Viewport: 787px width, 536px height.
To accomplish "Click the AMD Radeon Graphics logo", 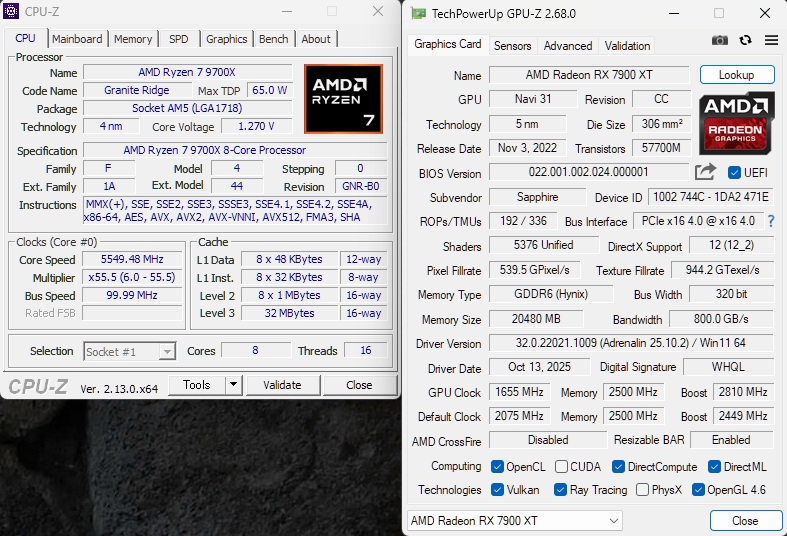I will (737, 121).
